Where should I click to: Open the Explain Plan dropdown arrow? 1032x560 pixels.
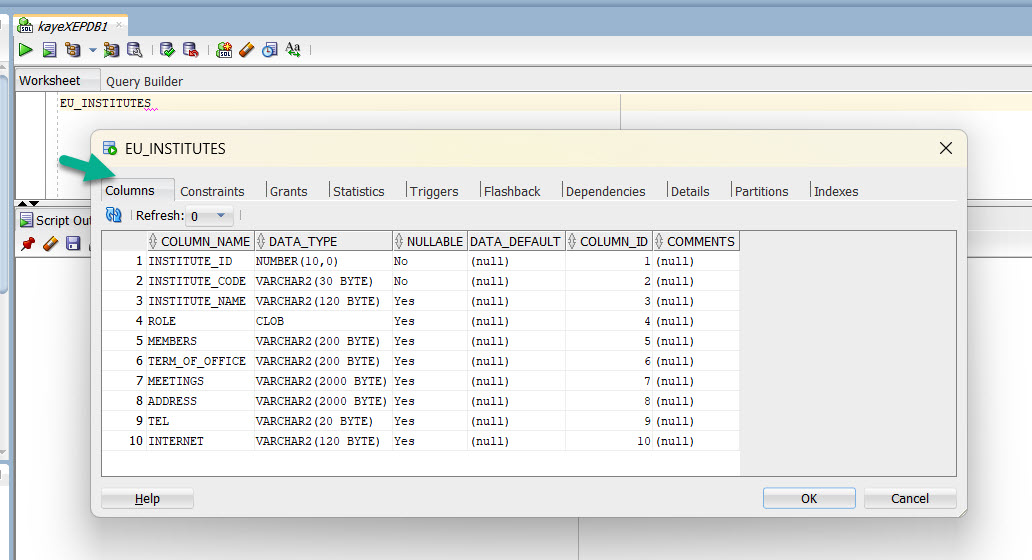(92, 50)
